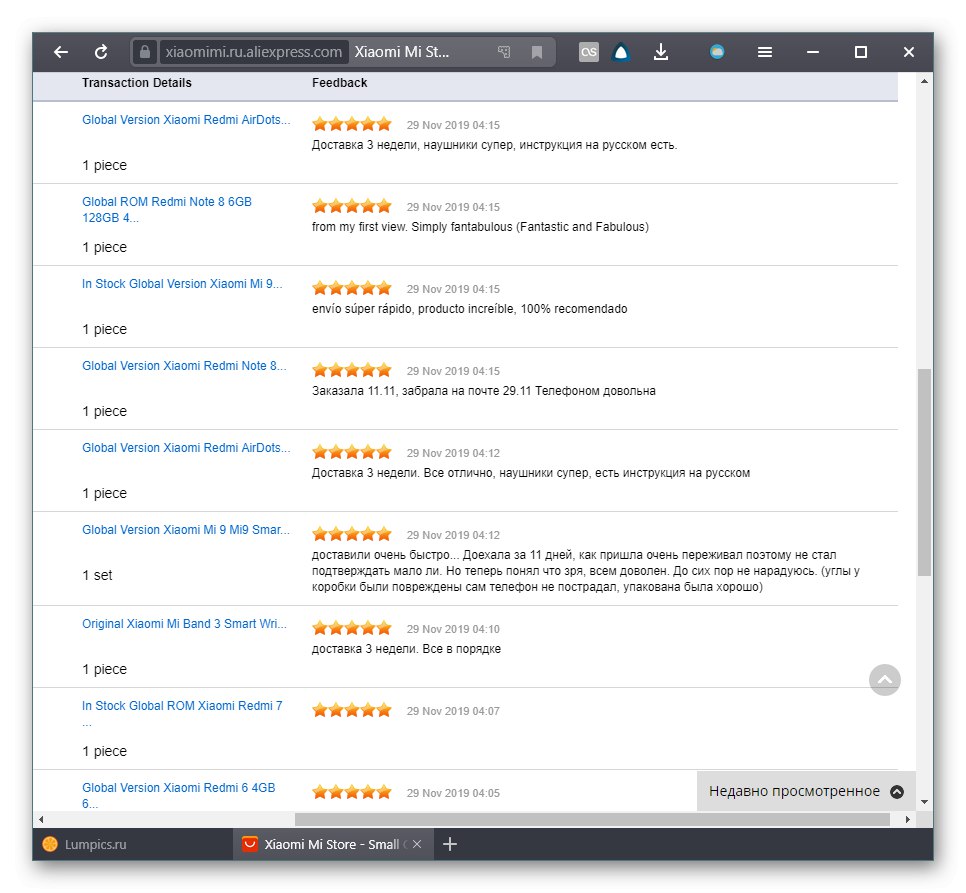966x893 pixels.
Task: Open the Global Version Xiaomi Redmi Note 8 link
Action: tap(184, 366)
